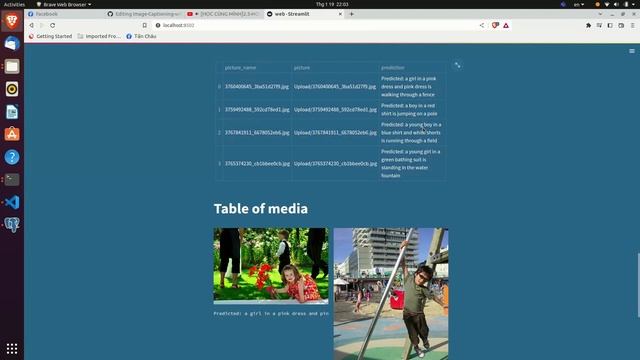Open Visual Studio Code from the dock

pyautogui.click(x=12, y=202)
